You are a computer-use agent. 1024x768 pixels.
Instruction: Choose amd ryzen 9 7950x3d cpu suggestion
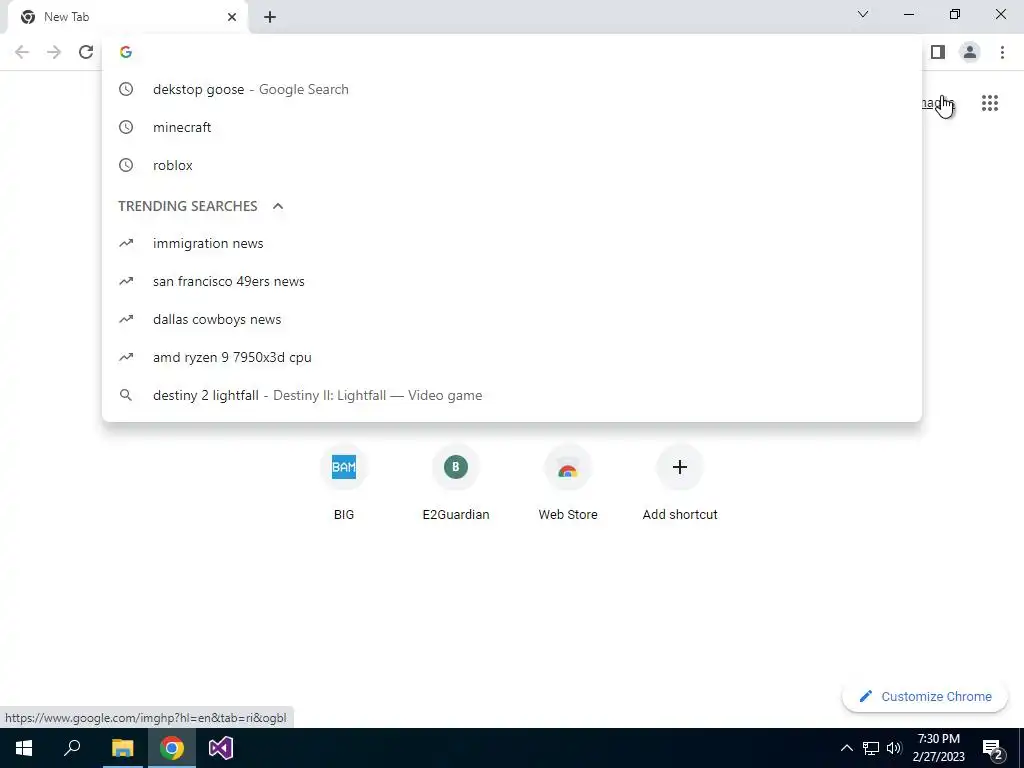tap(512, 357)
